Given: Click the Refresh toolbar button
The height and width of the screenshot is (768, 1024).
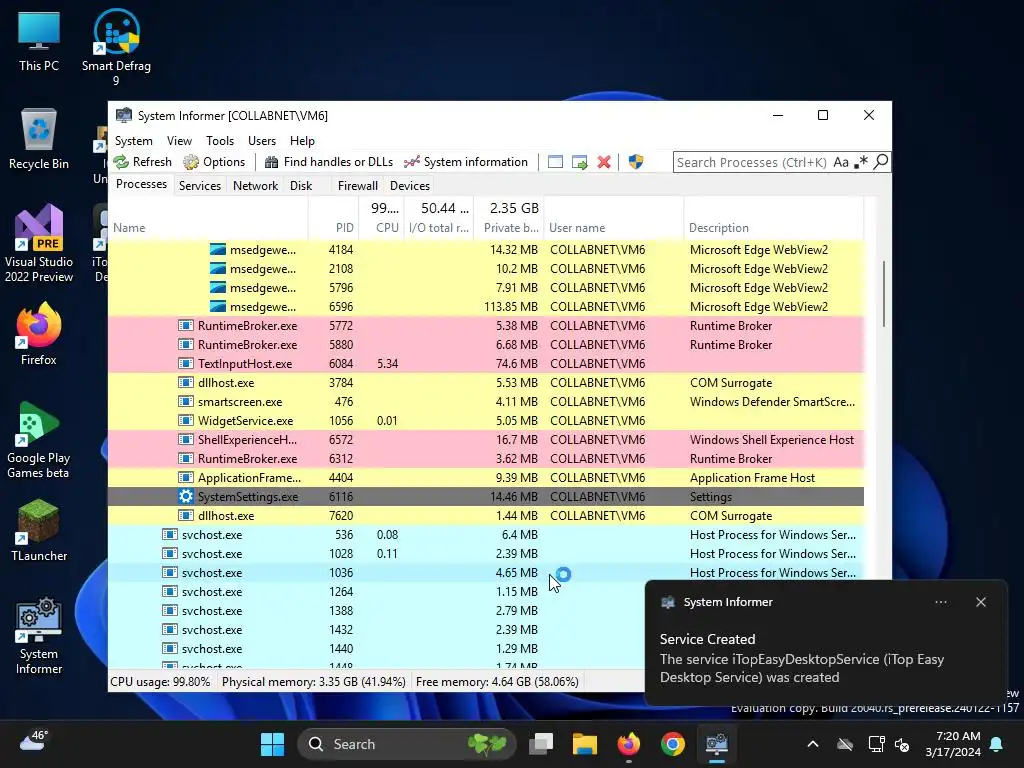Looking at the screenshot, I should coord(142,162).
